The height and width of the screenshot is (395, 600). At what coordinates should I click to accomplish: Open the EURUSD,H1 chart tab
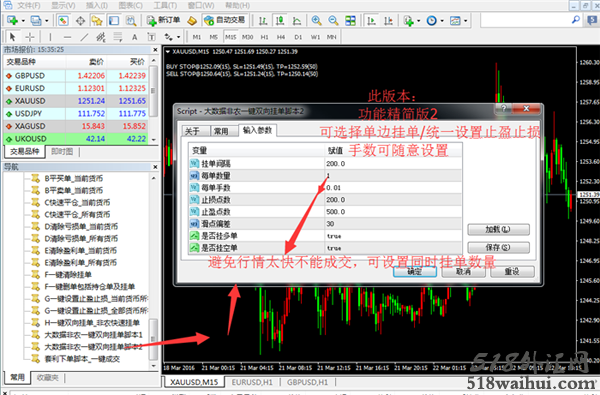point(252,382)
